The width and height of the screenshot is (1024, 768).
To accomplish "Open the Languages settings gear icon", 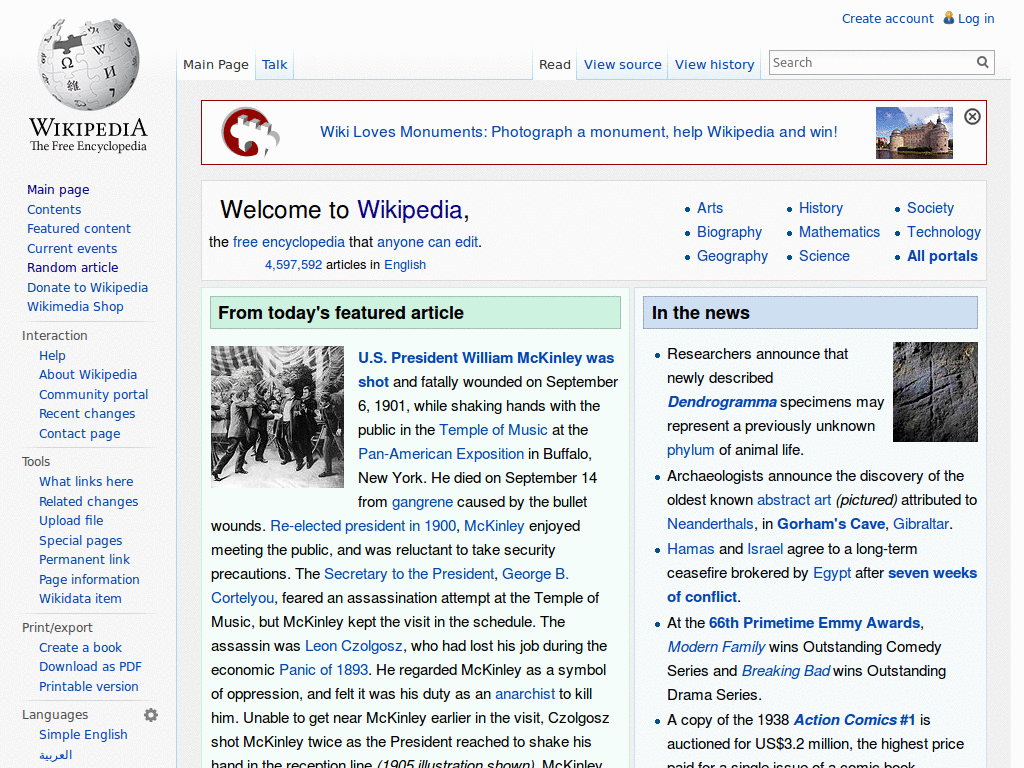I will tap(151, 715).
